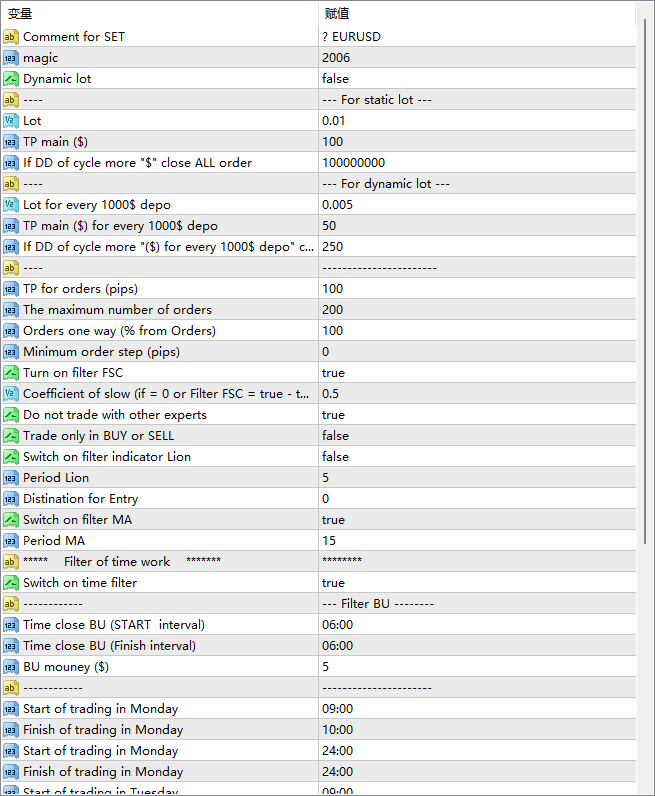The width and height of the screenshot is (655, 796).
Task: Click the 'Do not trade with other experts' label
Action: pos(115,415)
